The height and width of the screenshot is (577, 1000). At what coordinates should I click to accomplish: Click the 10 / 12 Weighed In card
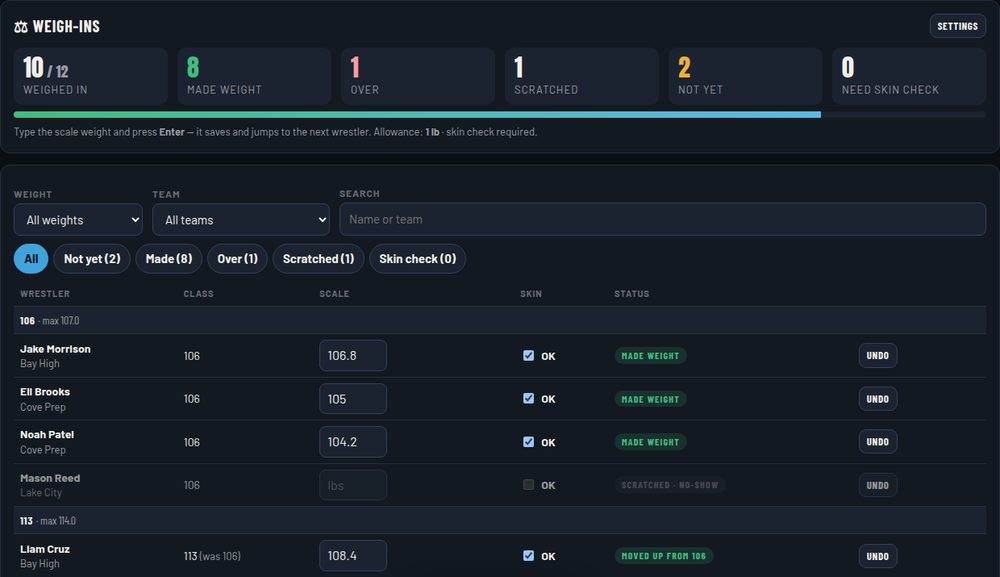(91, 76)
